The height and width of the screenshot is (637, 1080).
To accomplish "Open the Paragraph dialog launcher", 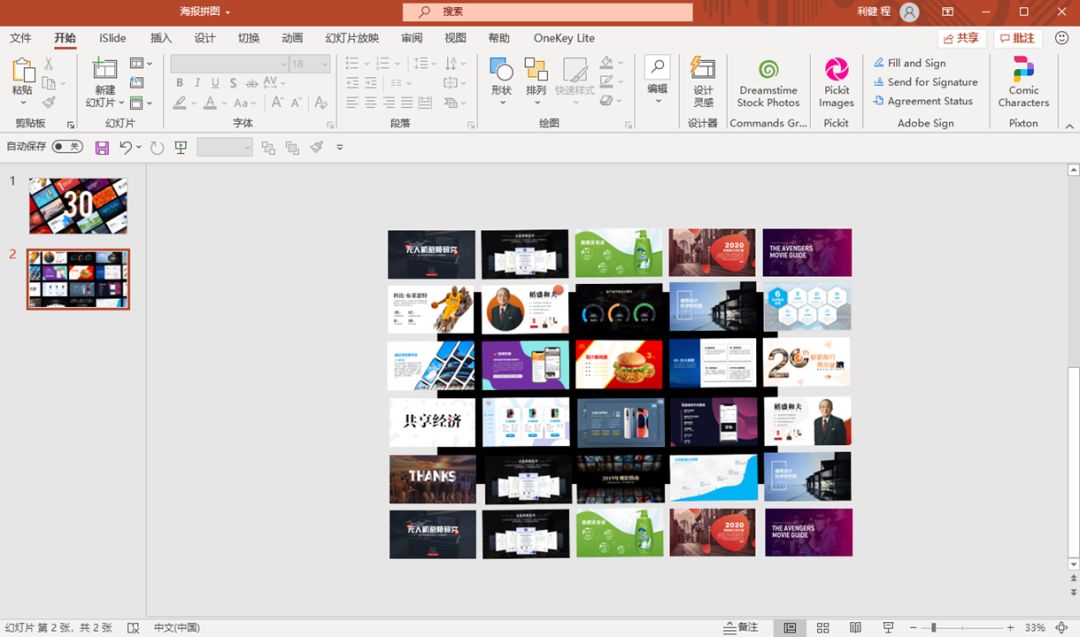I will tap(471, 125).
